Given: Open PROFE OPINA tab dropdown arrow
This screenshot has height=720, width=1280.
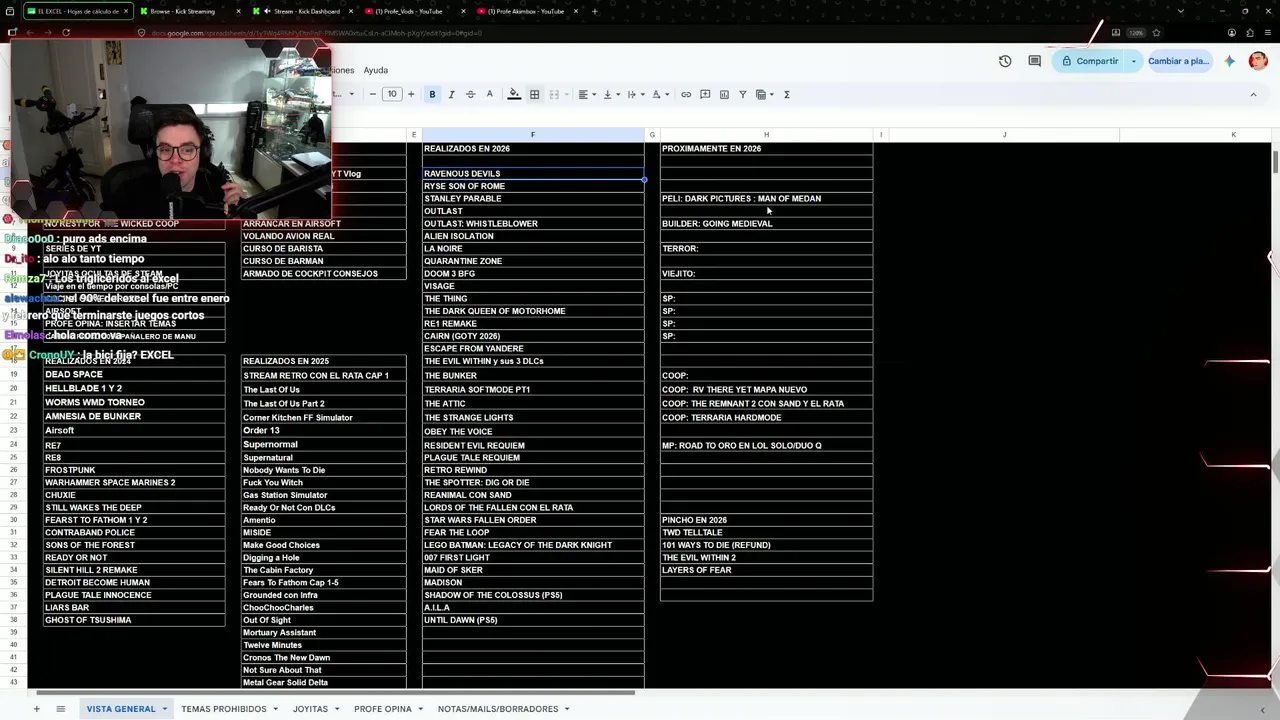Looking at the screenshot, I should [421, 709].
